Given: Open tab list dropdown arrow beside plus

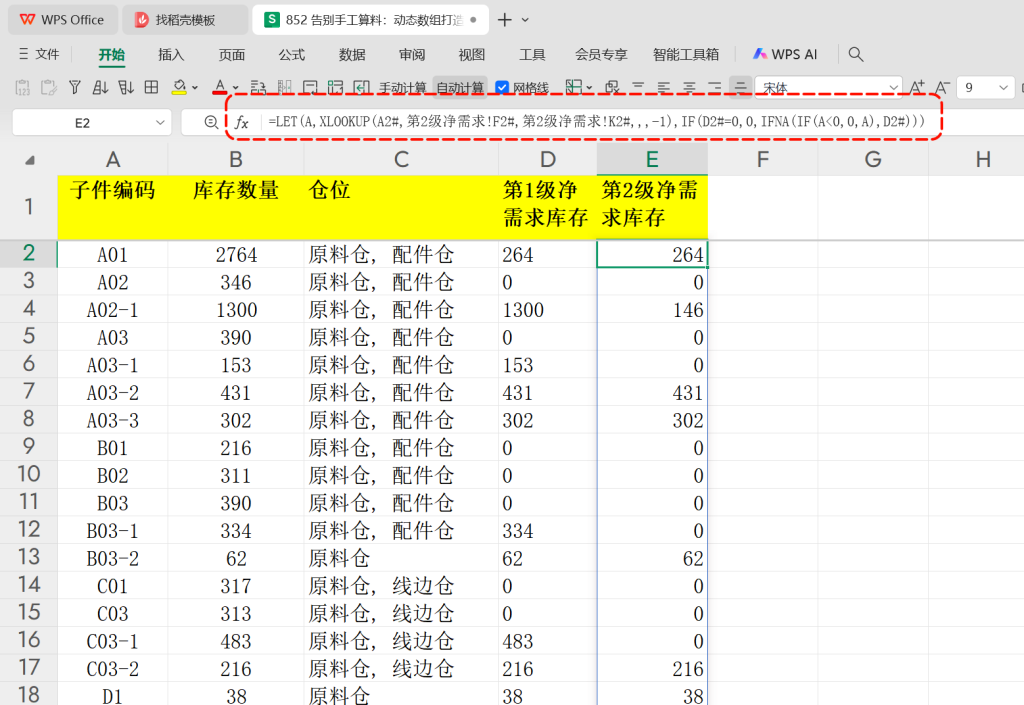Looking at the screenshot, I should click(x=526, y=20).
